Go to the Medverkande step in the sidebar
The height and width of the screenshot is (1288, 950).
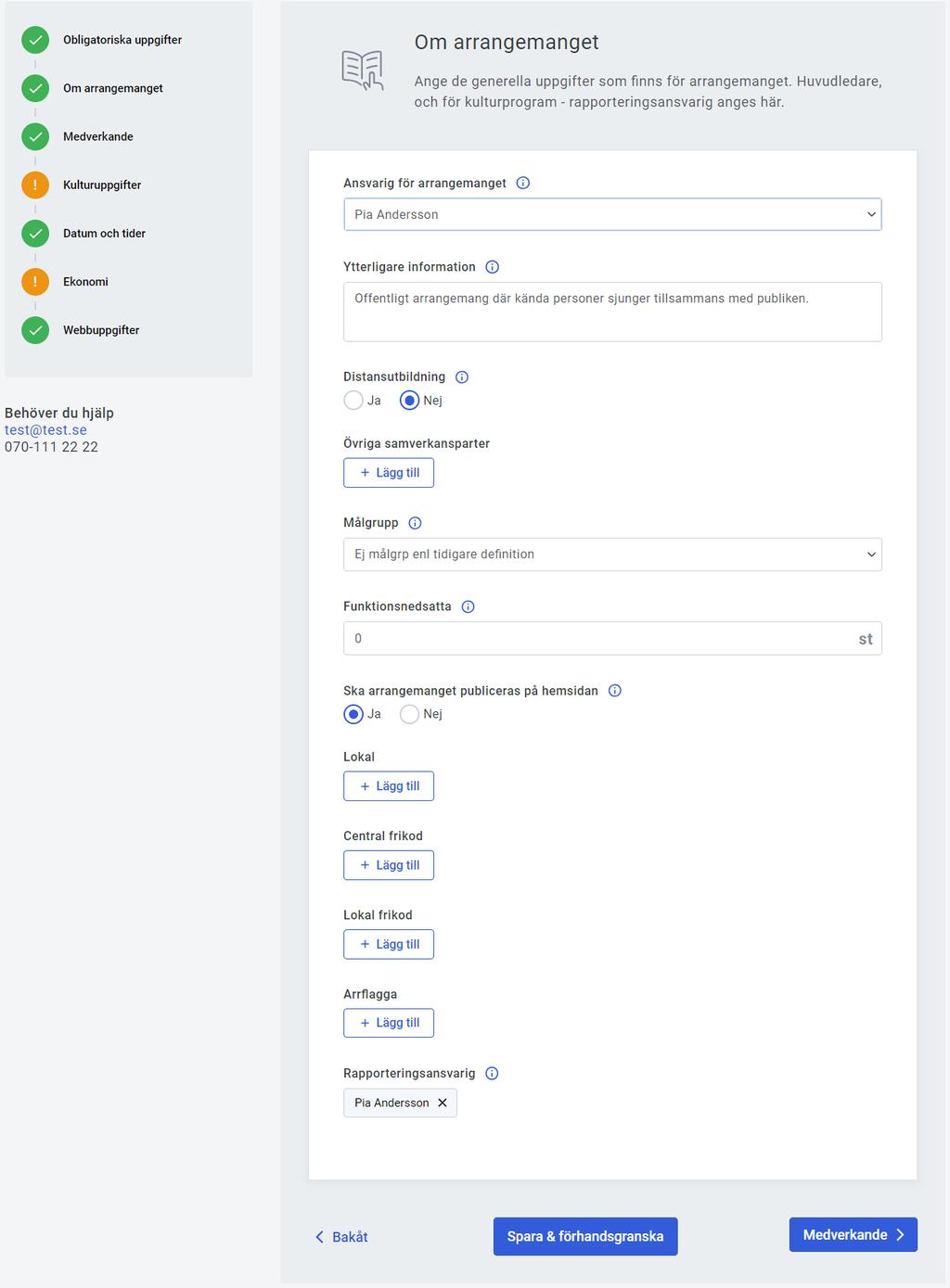(98, 136)
